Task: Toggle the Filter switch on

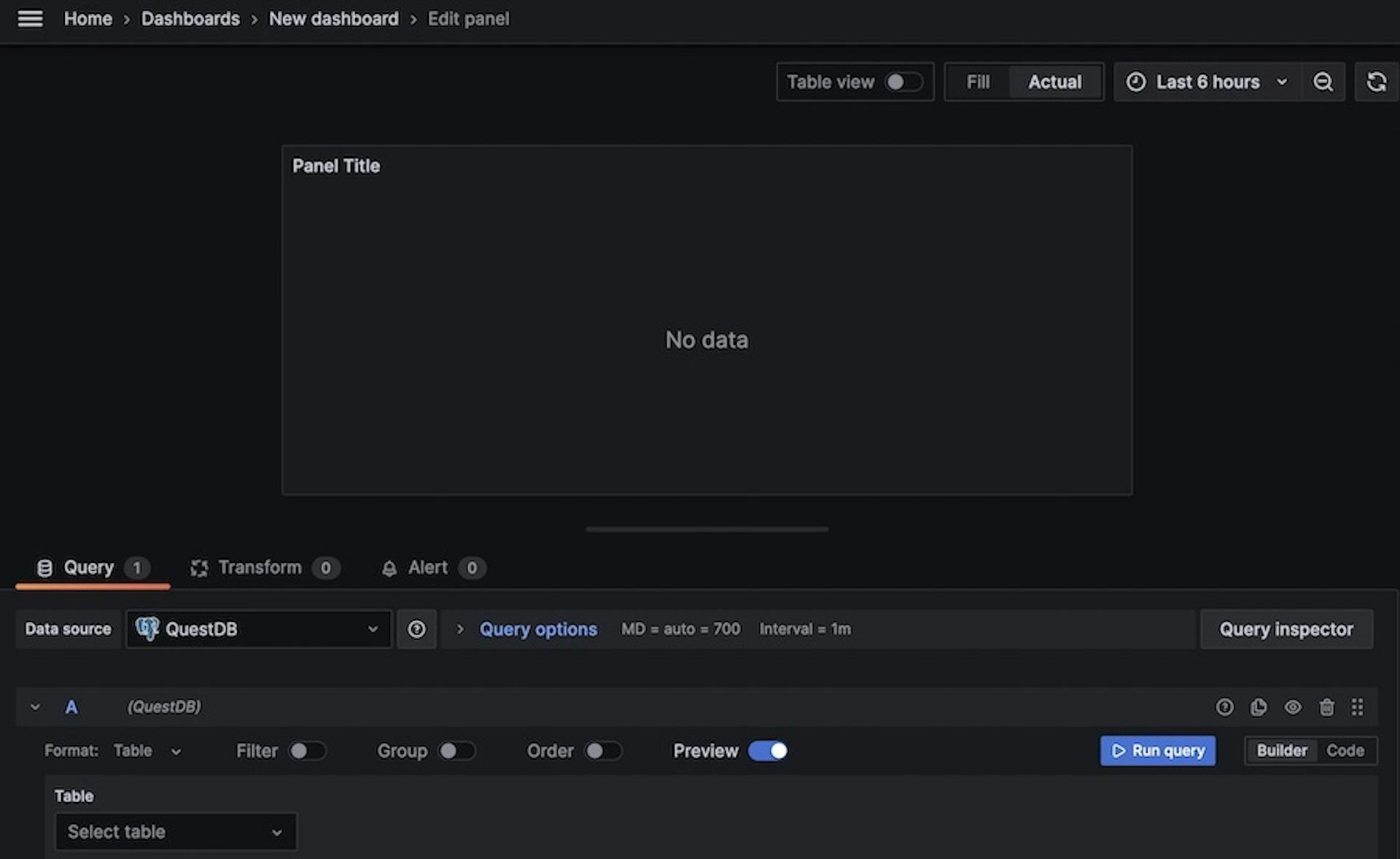Action: click(x=307, y=750)
